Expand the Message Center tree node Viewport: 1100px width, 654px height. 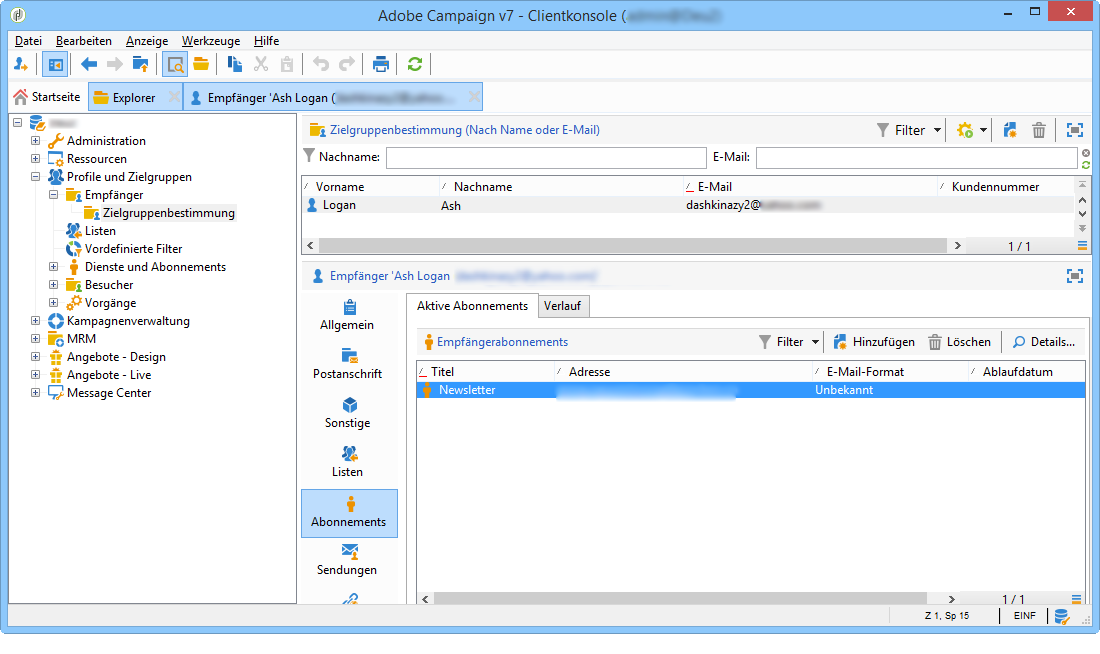coord(35,392)
